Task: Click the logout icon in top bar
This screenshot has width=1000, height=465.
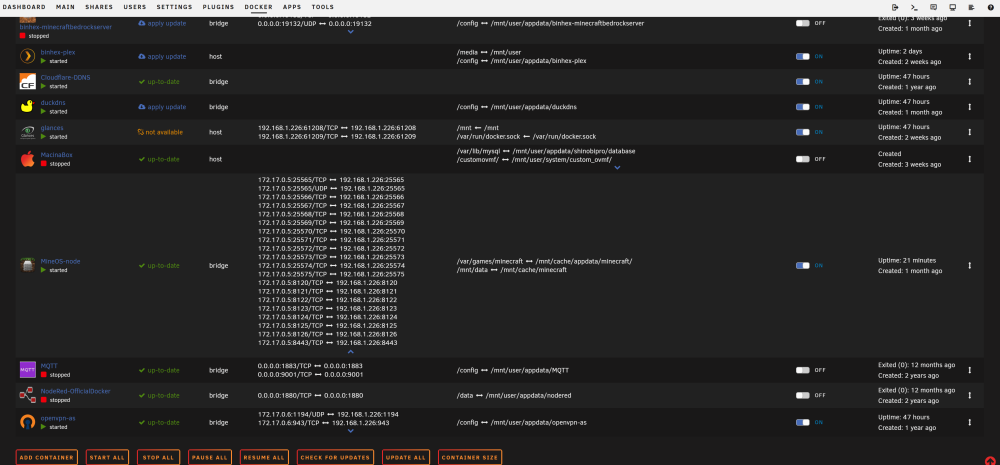Action: pos(895,7)
